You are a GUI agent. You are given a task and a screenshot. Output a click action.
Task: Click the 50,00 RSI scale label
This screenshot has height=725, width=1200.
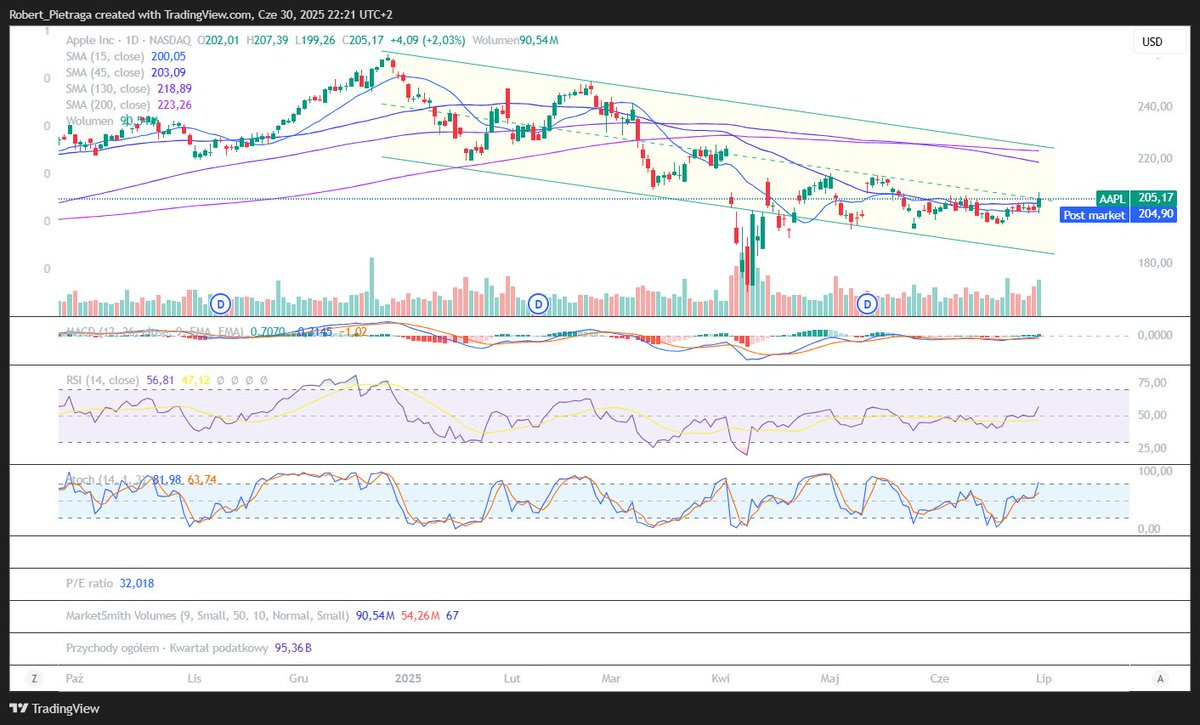click(1154, 415)
